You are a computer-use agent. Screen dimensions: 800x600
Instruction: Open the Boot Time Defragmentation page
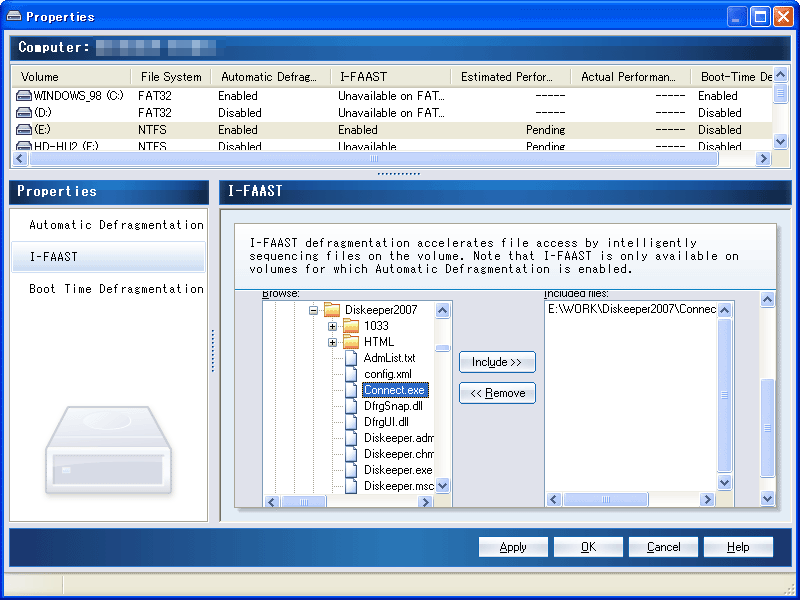point(116,289)
